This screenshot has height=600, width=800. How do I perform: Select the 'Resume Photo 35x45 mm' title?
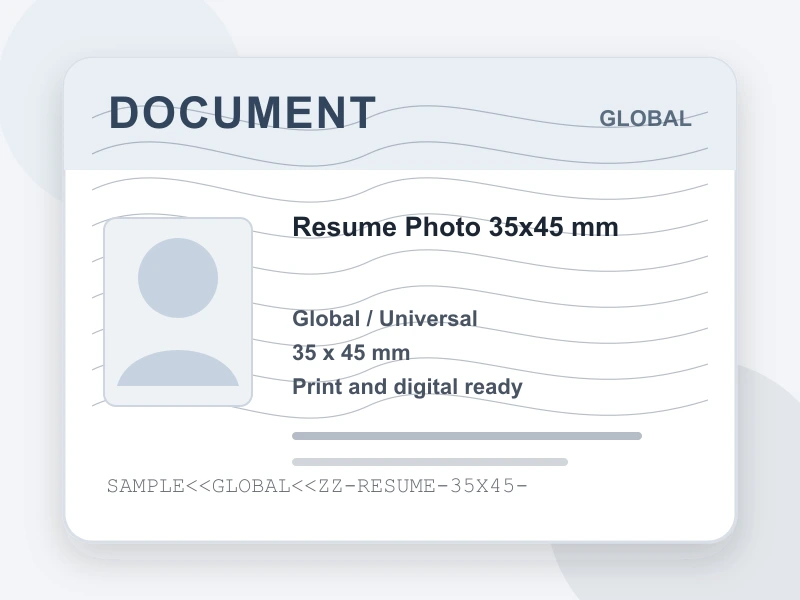pos(455,227)
